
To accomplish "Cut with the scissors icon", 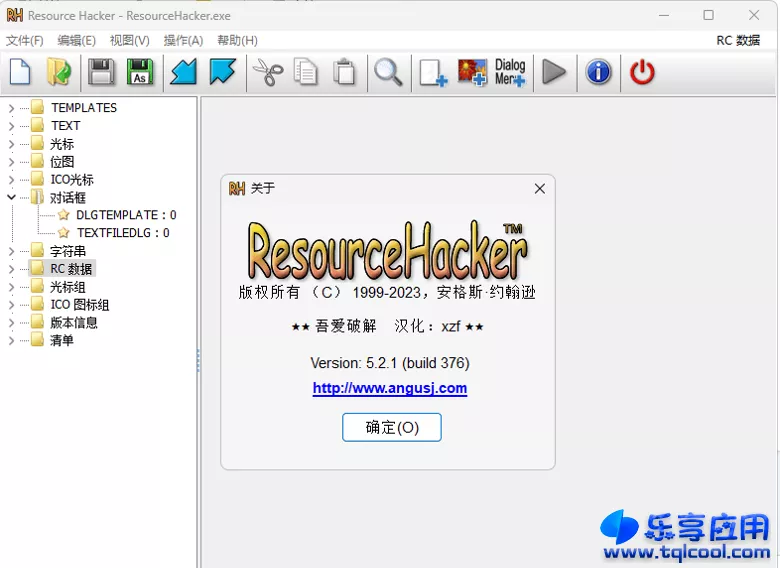I will click(x=268, y=72).
